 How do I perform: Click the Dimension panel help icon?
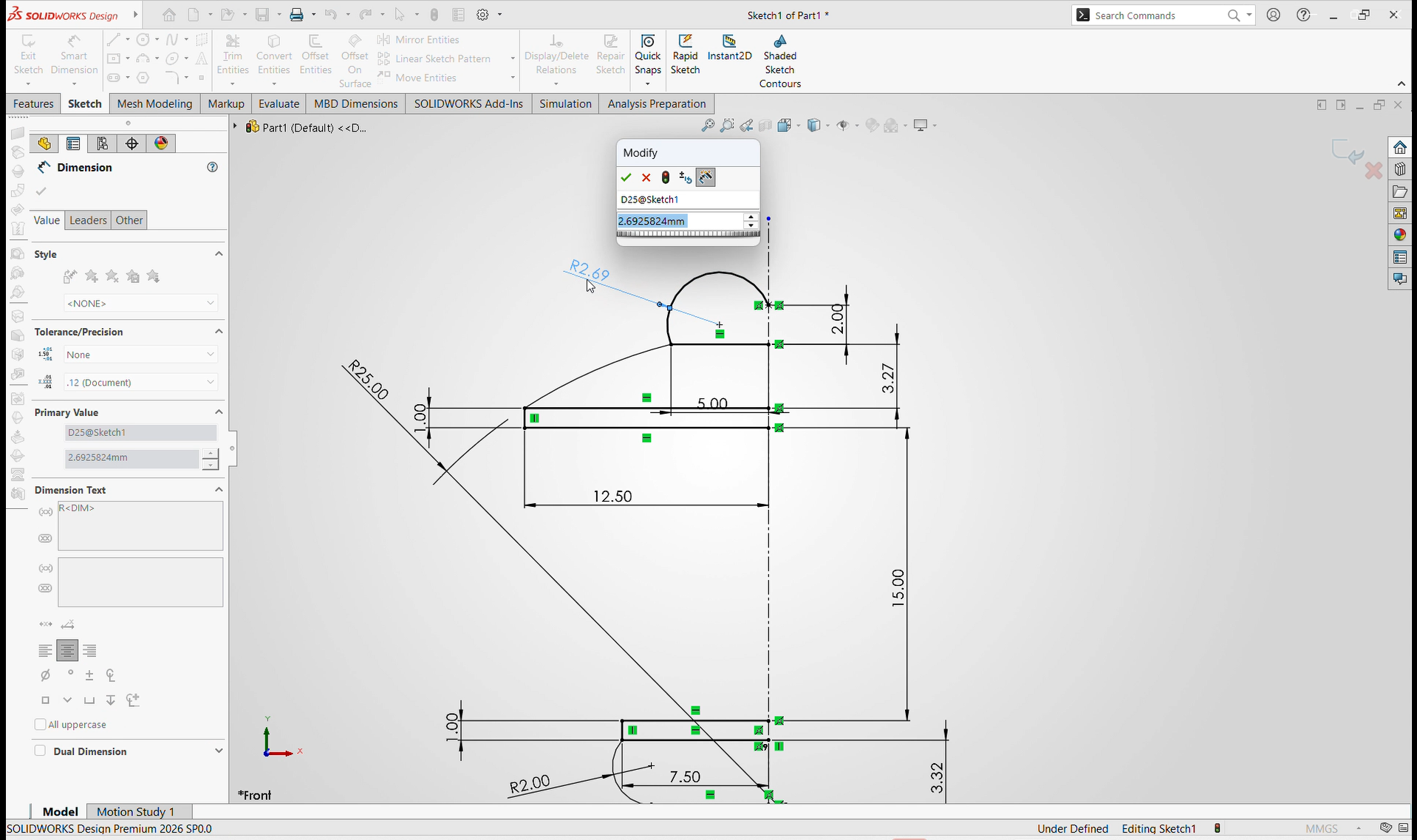[x=213, y=168]
